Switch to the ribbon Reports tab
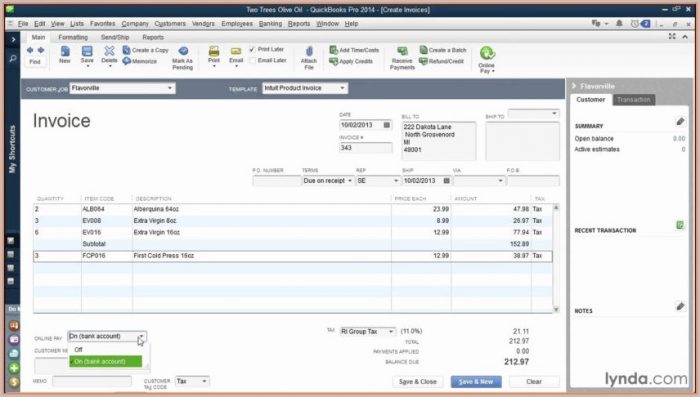The image size is (700, 397). tap(153, 38)
